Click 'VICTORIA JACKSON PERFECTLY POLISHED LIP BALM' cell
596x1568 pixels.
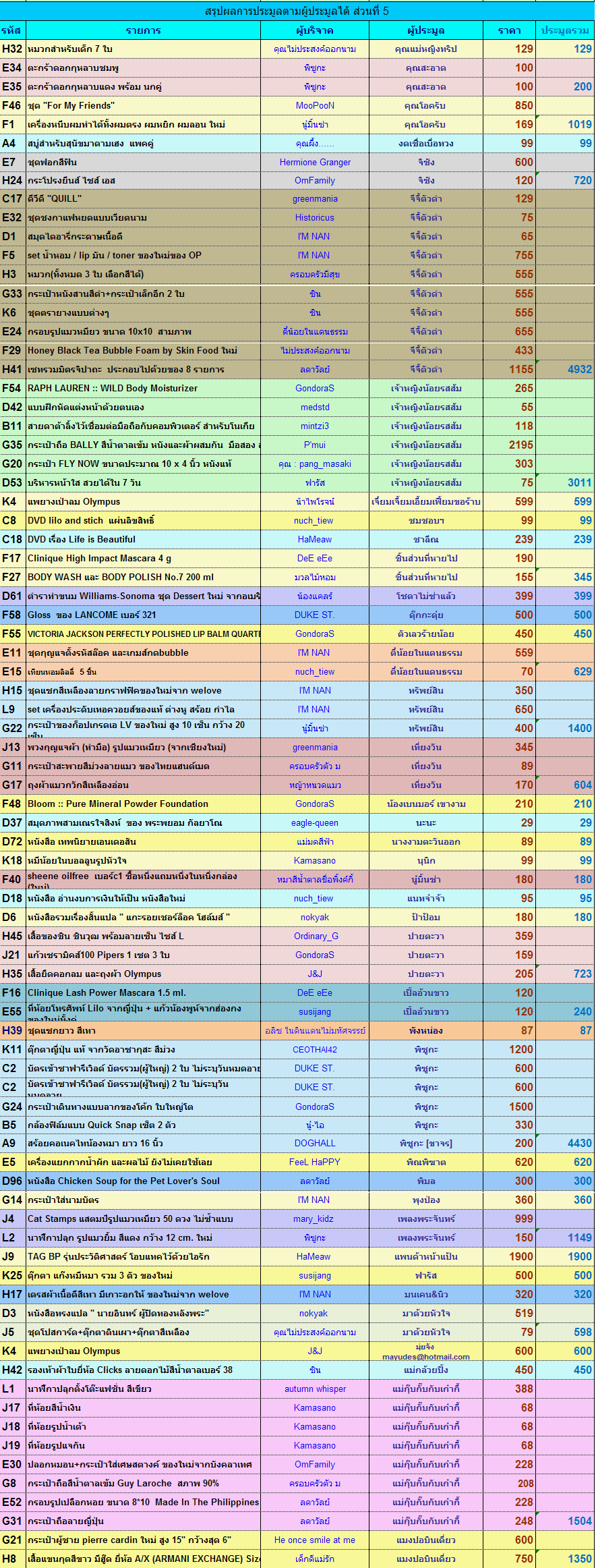coord(143,634)
